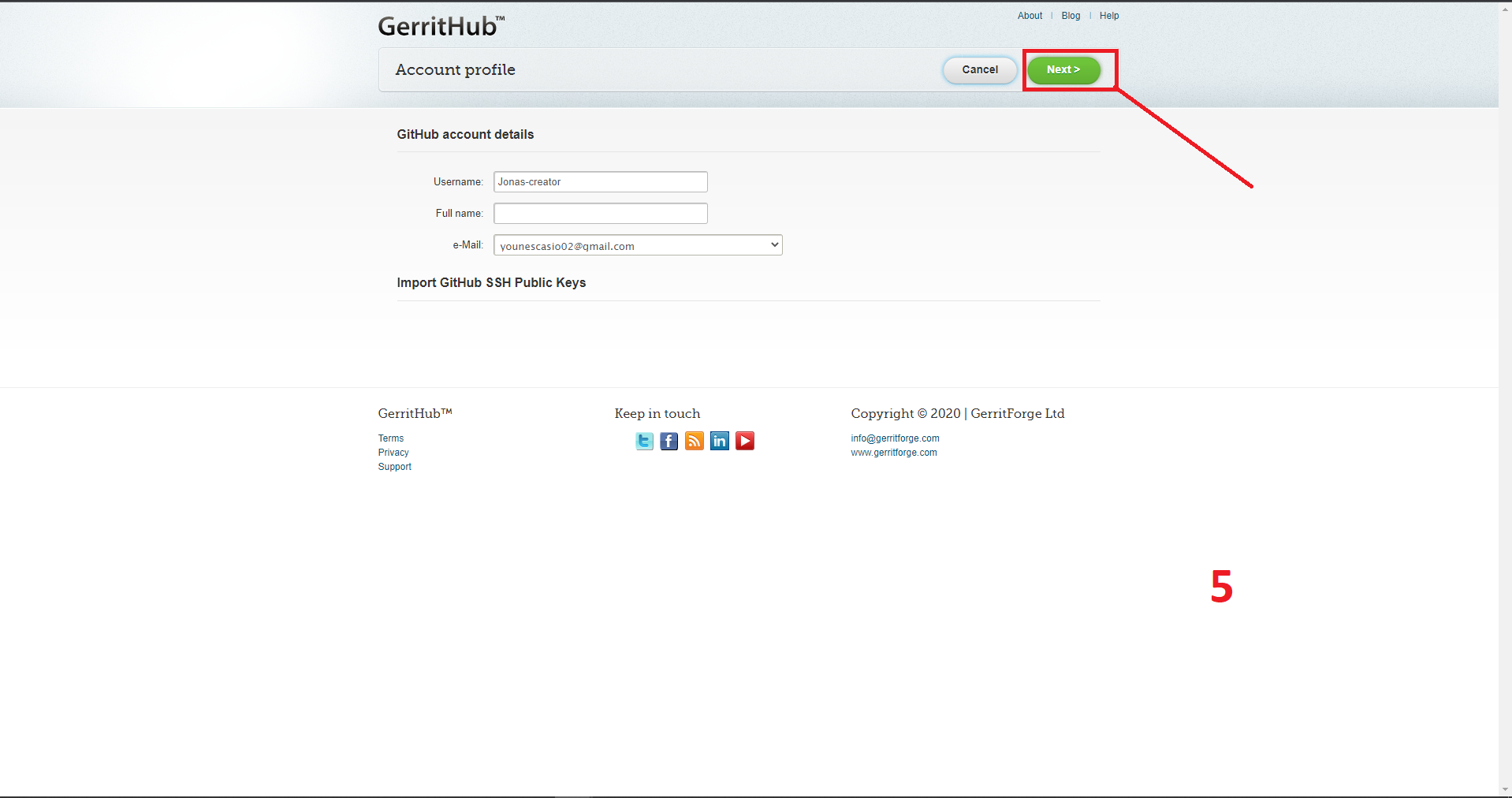Open the LinkedIn social icon
The width and height of the screenshot is (1512, 798).
click(720, 441)
